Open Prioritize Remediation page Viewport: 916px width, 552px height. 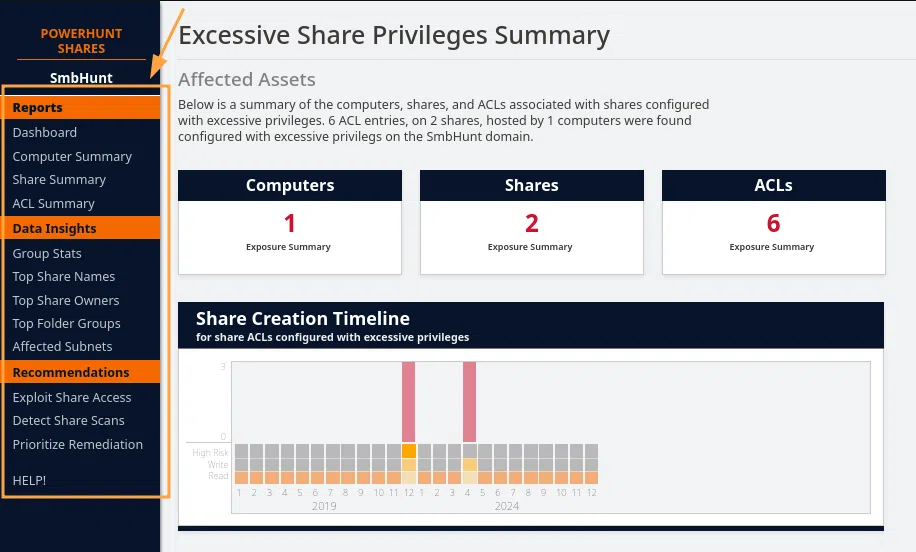click(77, 444)
